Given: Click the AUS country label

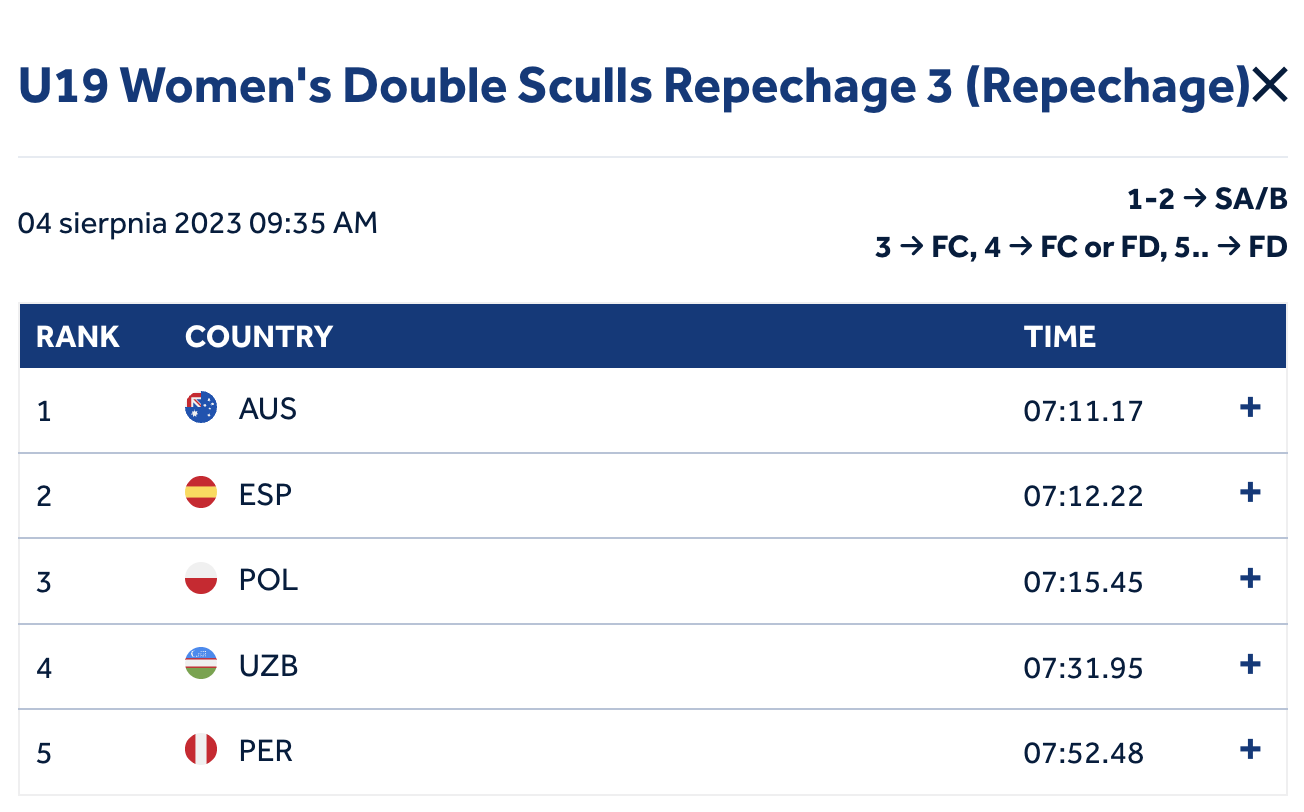Looking at the screenshot, I should tap(268, 409).
